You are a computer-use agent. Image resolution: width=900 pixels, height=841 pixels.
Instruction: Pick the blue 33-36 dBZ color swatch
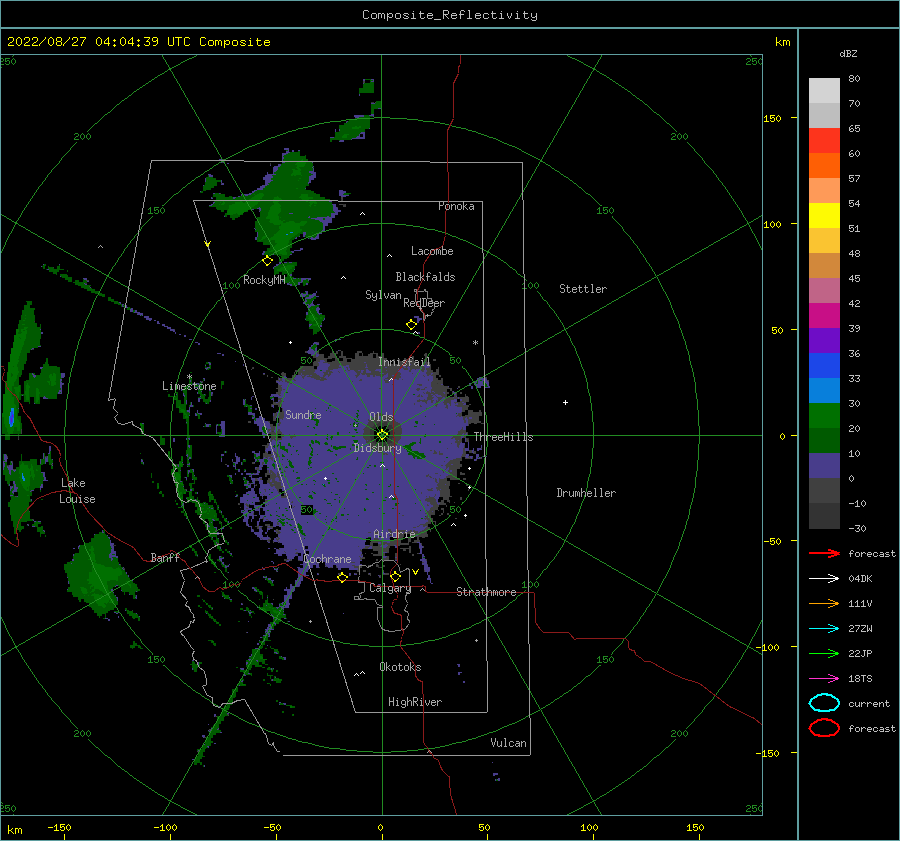pyautogui.click(x=824, y=366)
